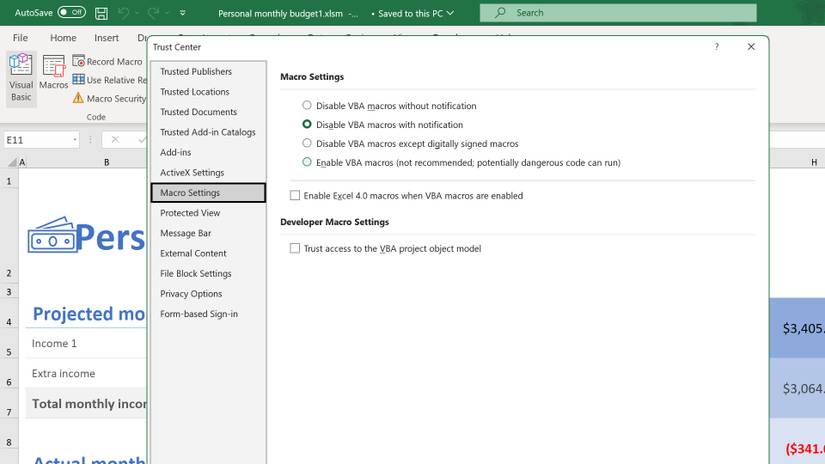Viewport: 825px width, 464px height.
Task: Open the Visual Basic editor
Action: coord(20,76)
